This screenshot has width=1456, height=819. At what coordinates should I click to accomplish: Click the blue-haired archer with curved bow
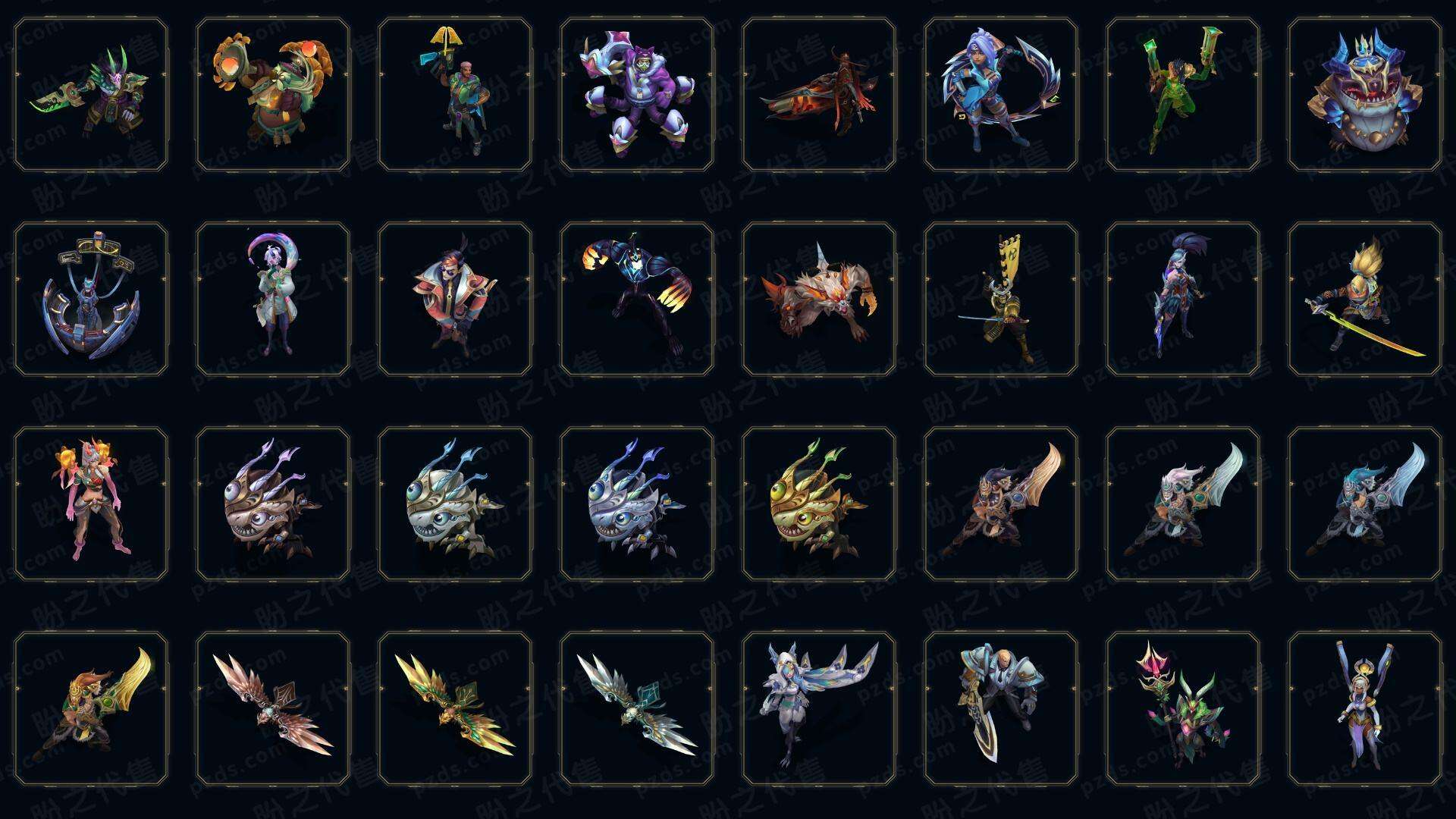[1000, 95]
